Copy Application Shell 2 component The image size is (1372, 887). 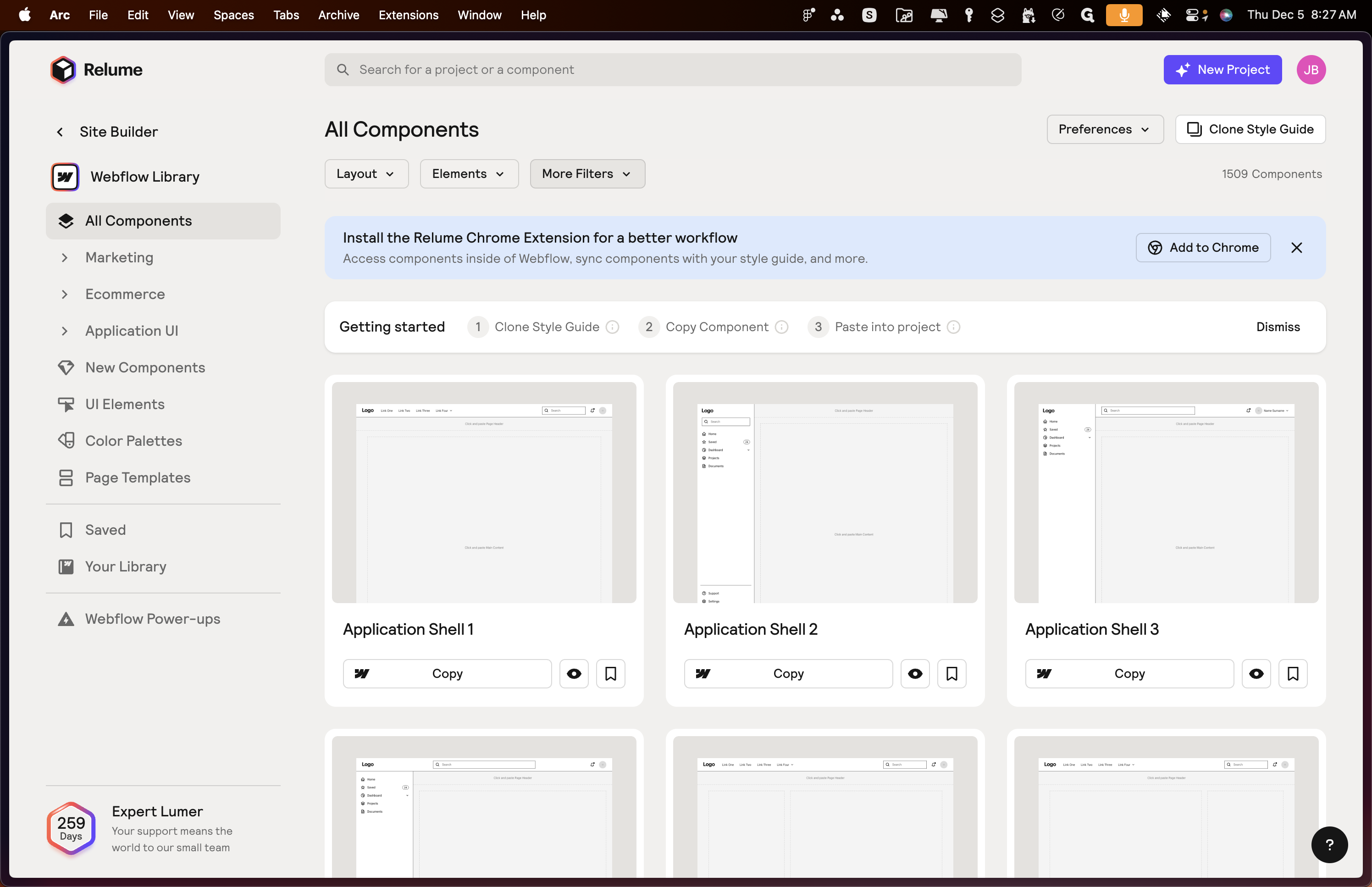788,673
